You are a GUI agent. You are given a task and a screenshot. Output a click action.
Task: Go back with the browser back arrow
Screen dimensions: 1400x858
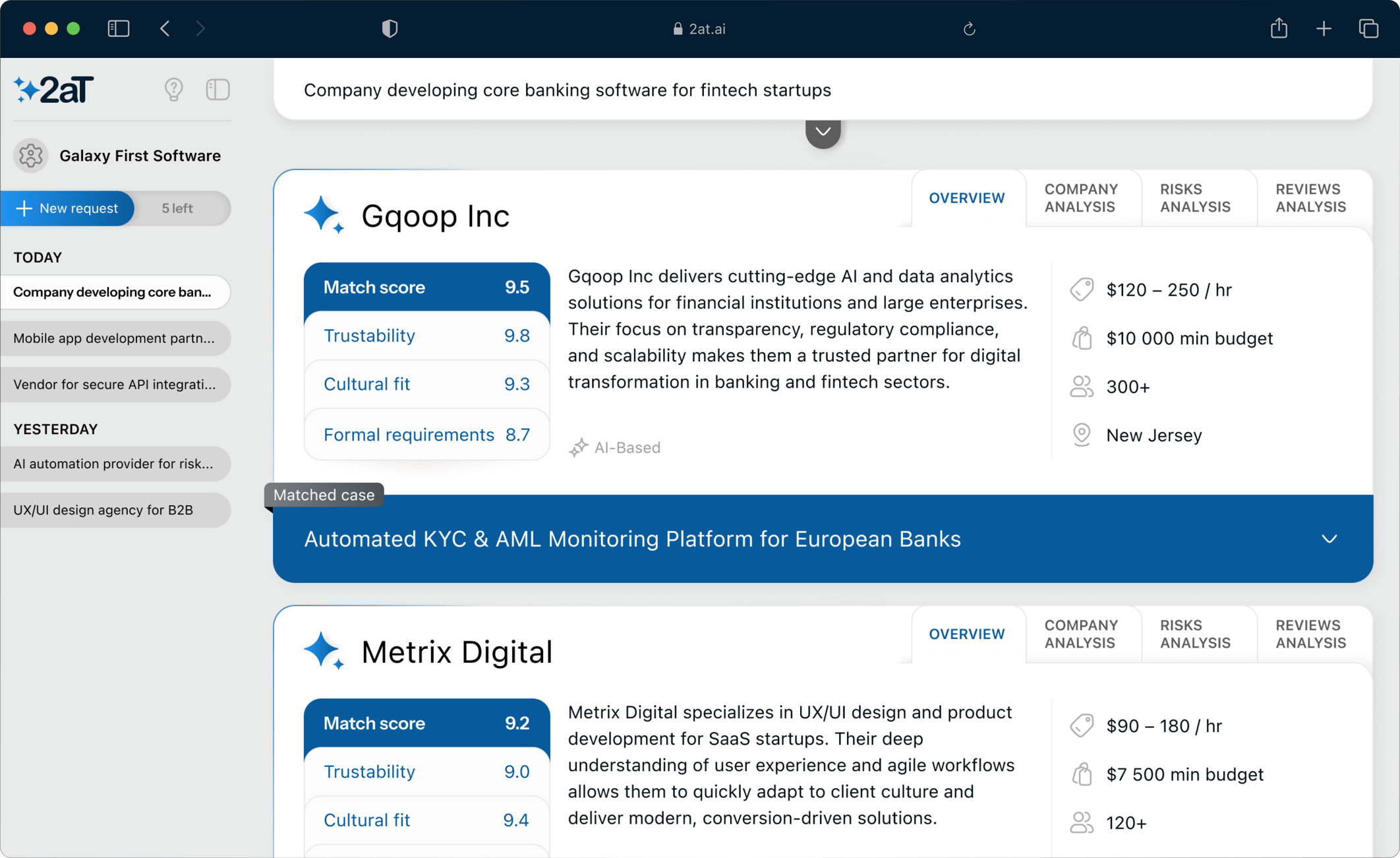click(x=165, y=28)
